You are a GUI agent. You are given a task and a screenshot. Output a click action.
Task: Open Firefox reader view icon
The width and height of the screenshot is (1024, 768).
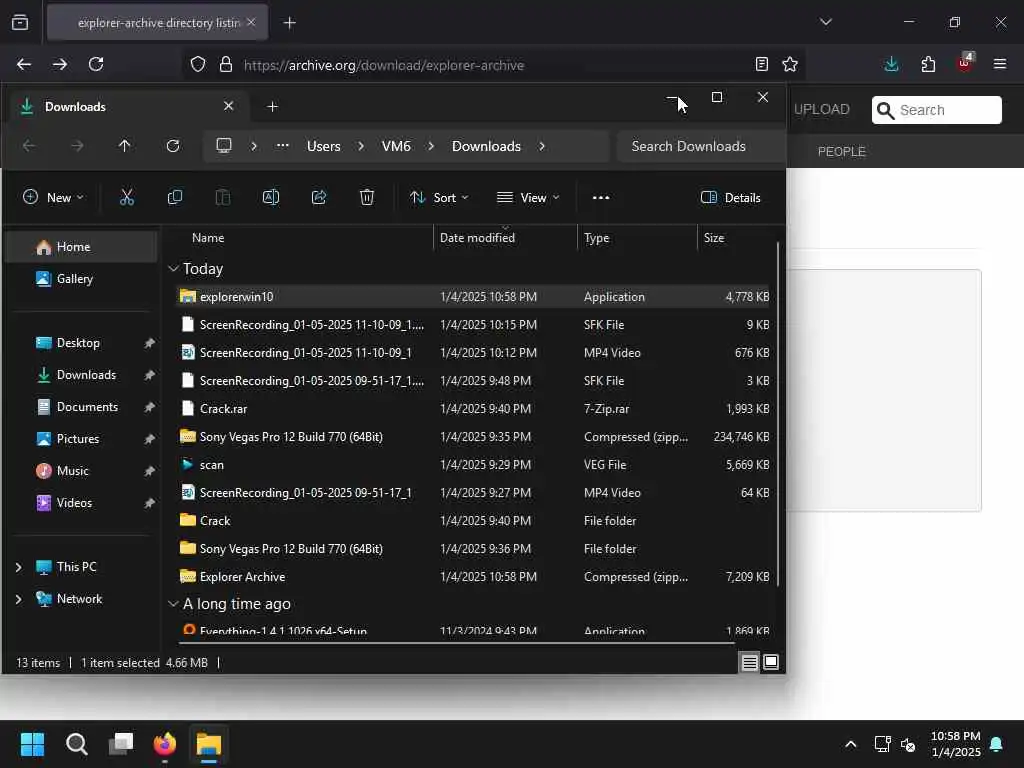[761, 64]
